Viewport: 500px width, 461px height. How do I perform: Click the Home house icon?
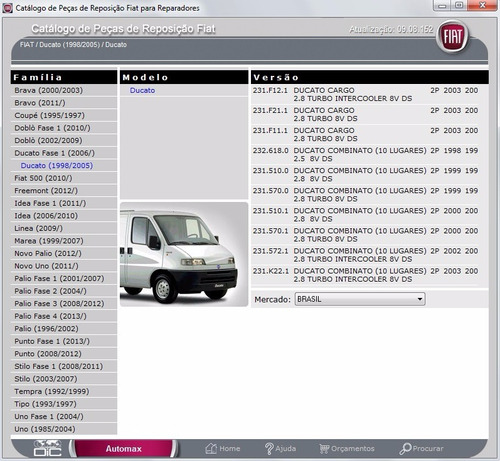[x=211, y=448]
